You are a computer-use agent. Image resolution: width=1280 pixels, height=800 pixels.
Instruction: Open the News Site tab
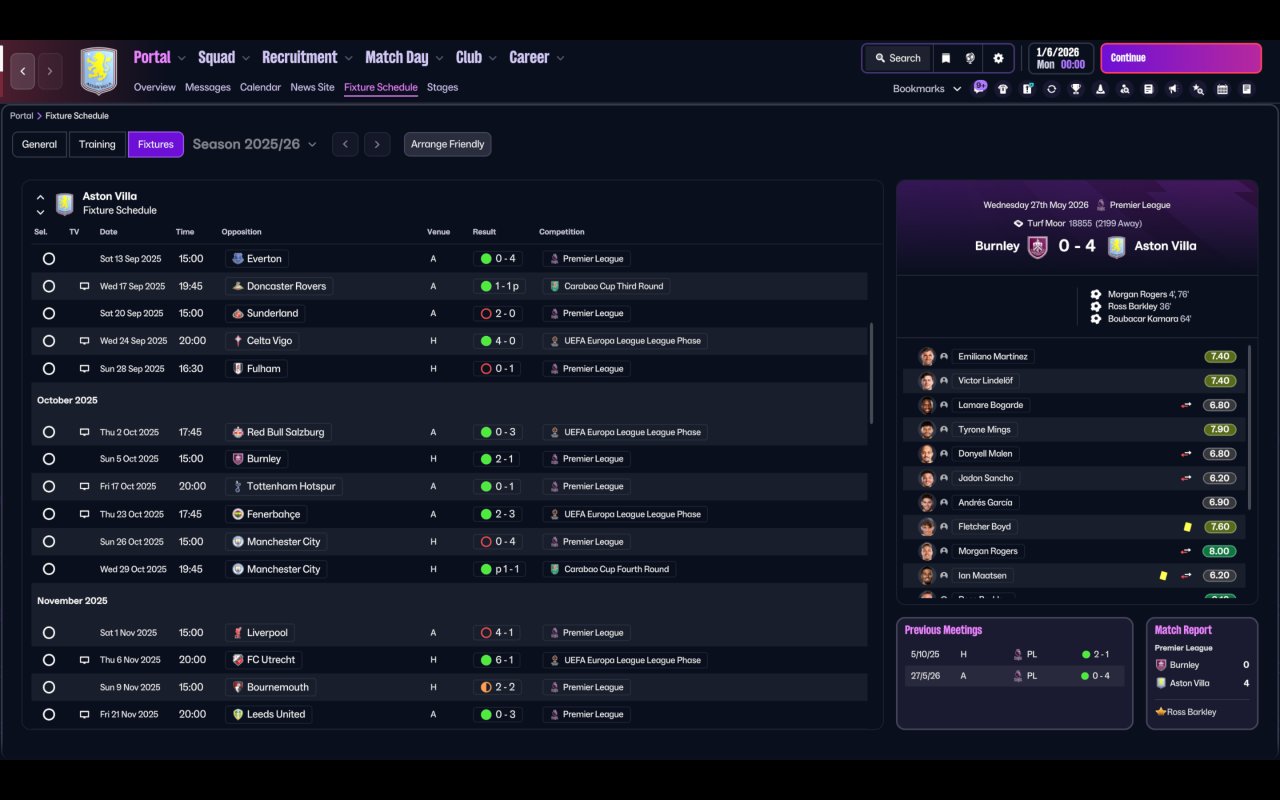(x=312, y=87)
